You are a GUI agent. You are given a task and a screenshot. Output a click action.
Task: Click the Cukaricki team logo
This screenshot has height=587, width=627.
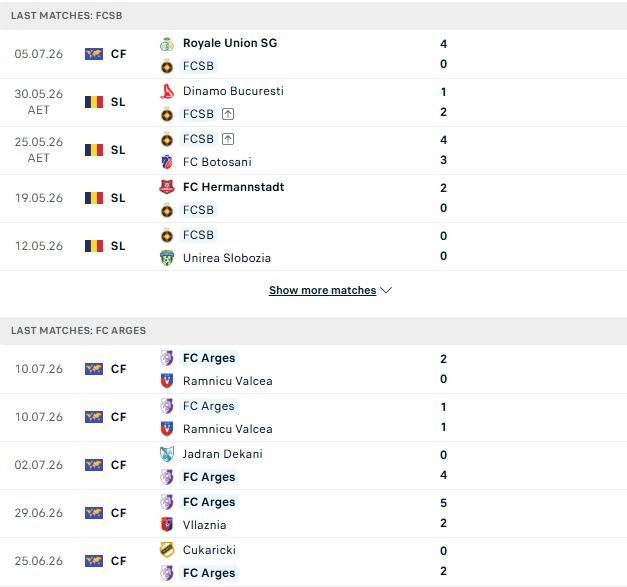pos(167,550)
